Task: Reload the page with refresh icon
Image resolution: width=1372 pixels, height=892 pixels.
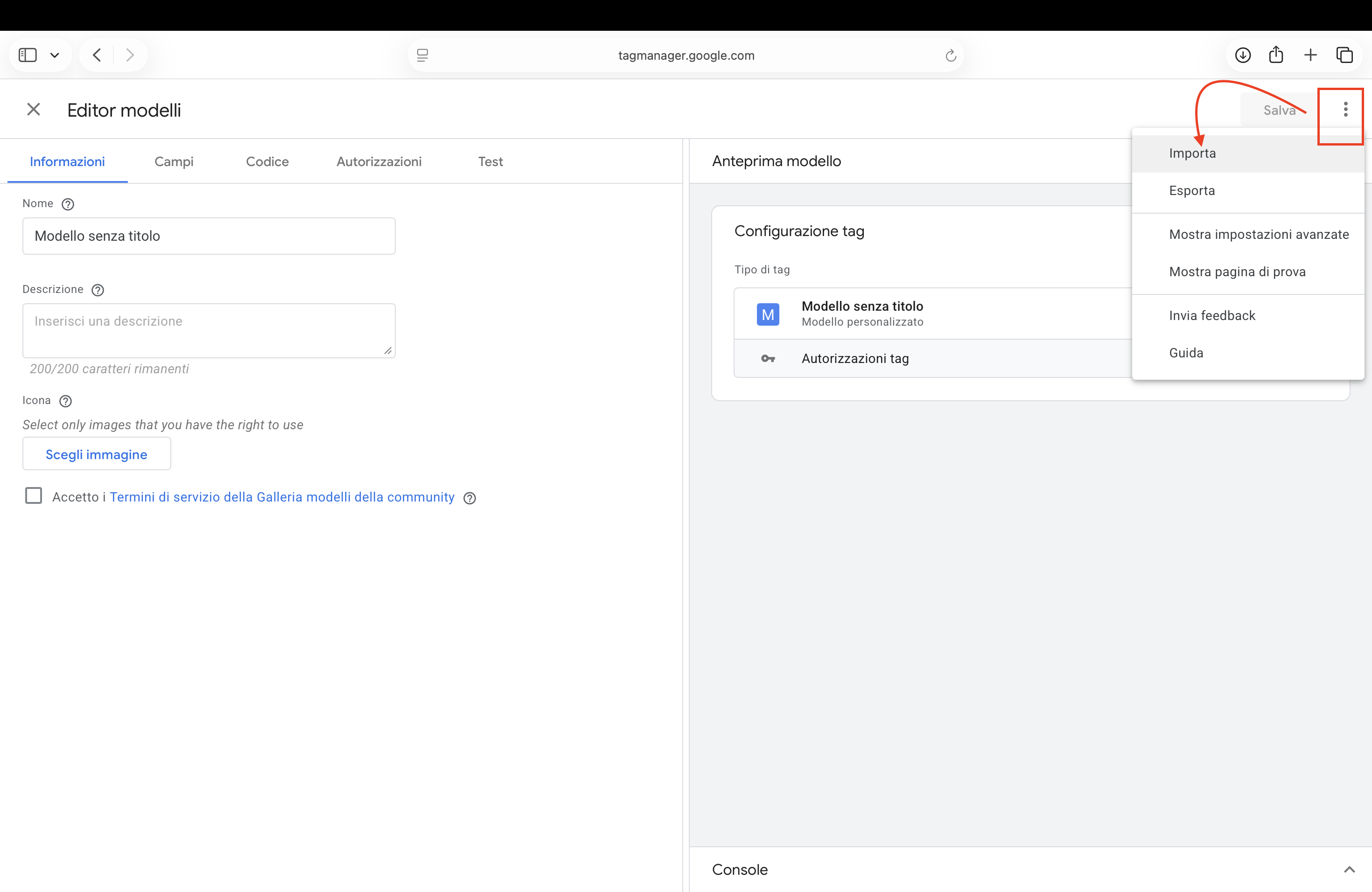Action: 951,56
